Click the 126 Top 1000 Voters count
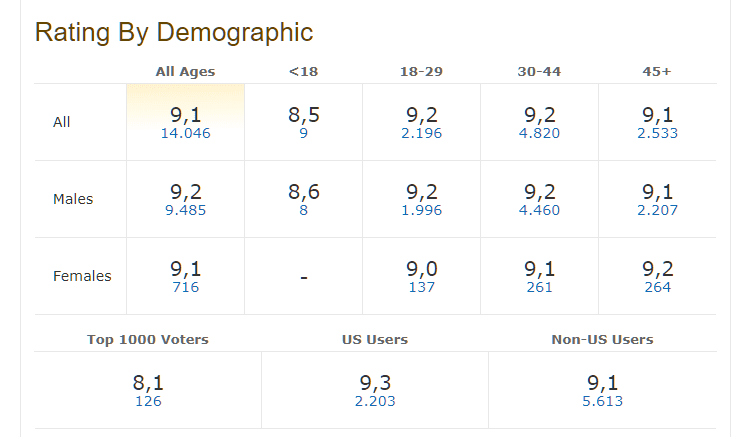Viewport: 747px width, 437px height. 148,401
